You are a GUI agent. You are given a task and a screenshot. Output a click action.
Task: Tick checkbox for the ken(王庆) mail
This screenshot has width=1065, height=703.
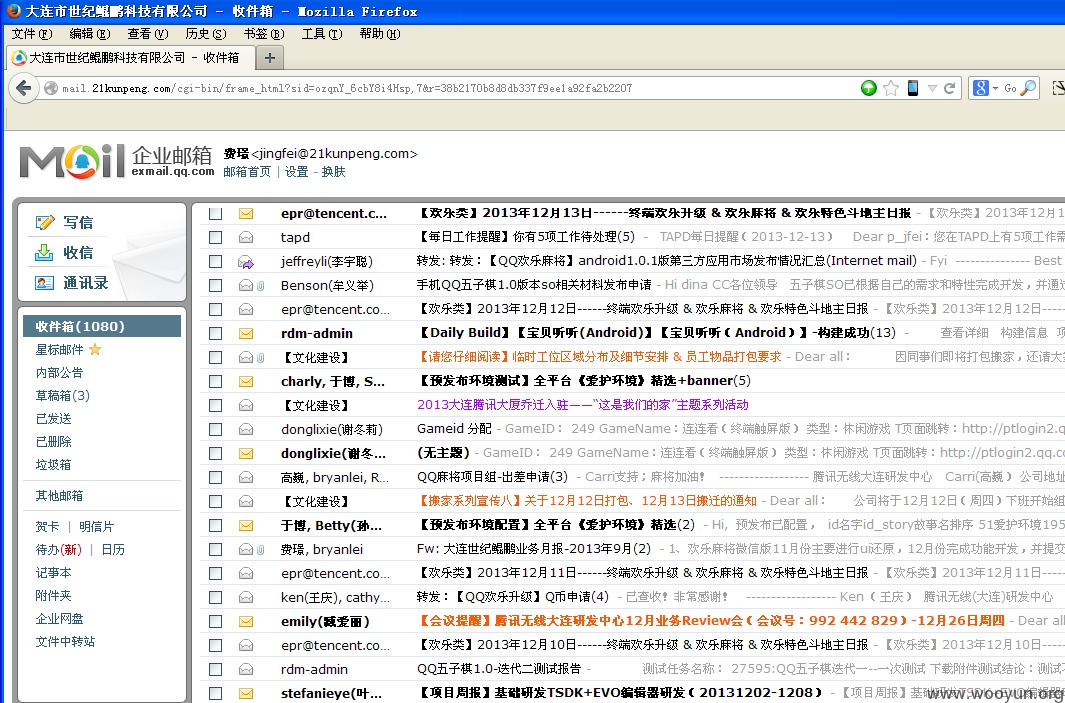click(215, 598)
